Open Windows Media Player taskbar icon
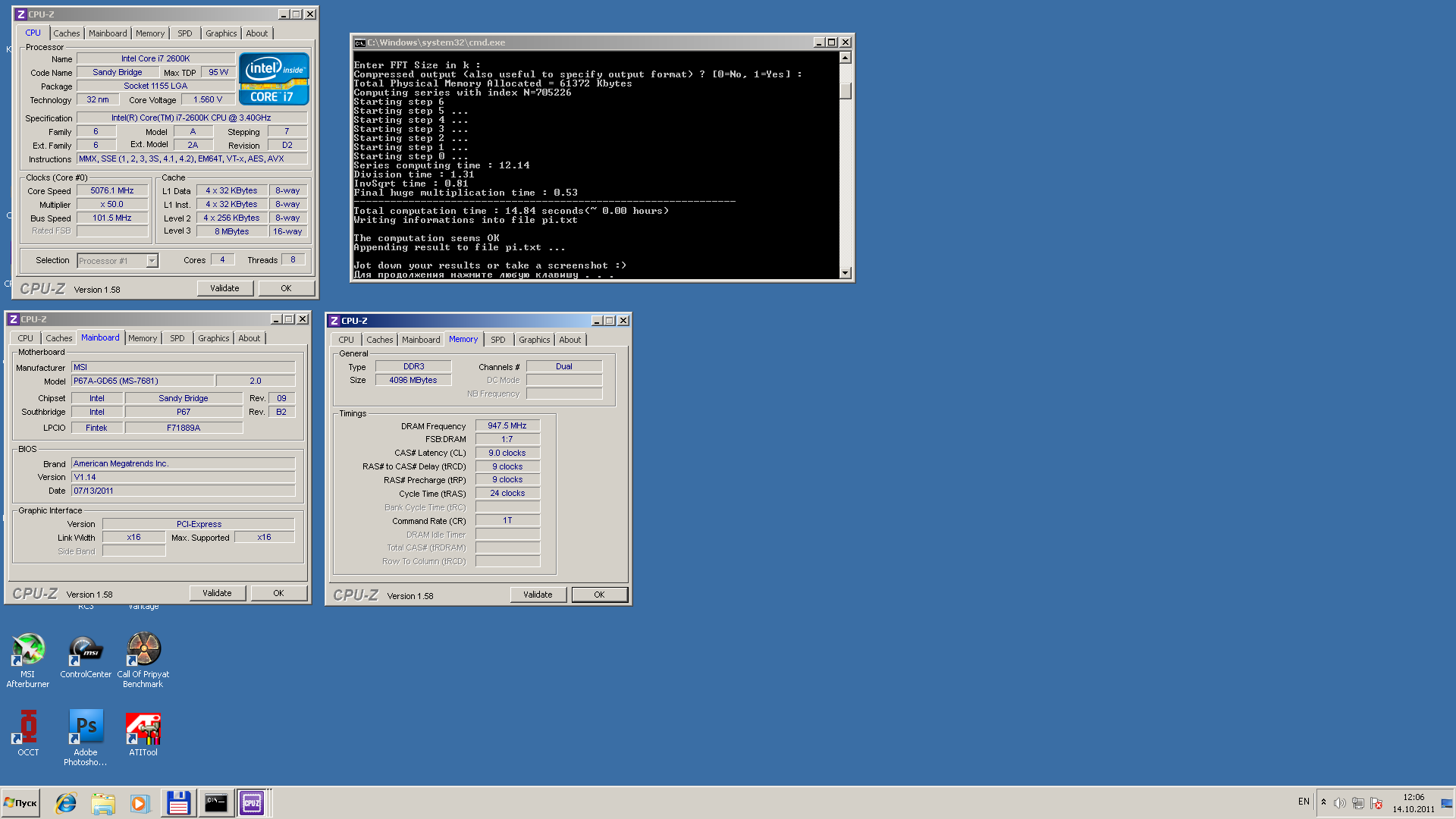The width and height of the screenshot is (1456, 819). tap(139, 803)
